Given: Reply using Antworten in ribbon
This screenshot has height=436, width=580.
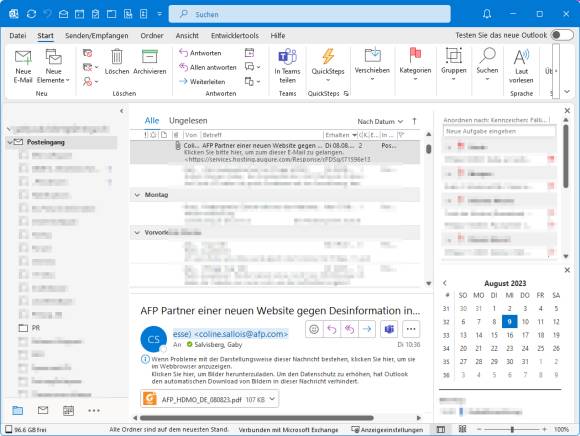Looking at the screenshot, I should pyautogui.click(x=200, y=53).
